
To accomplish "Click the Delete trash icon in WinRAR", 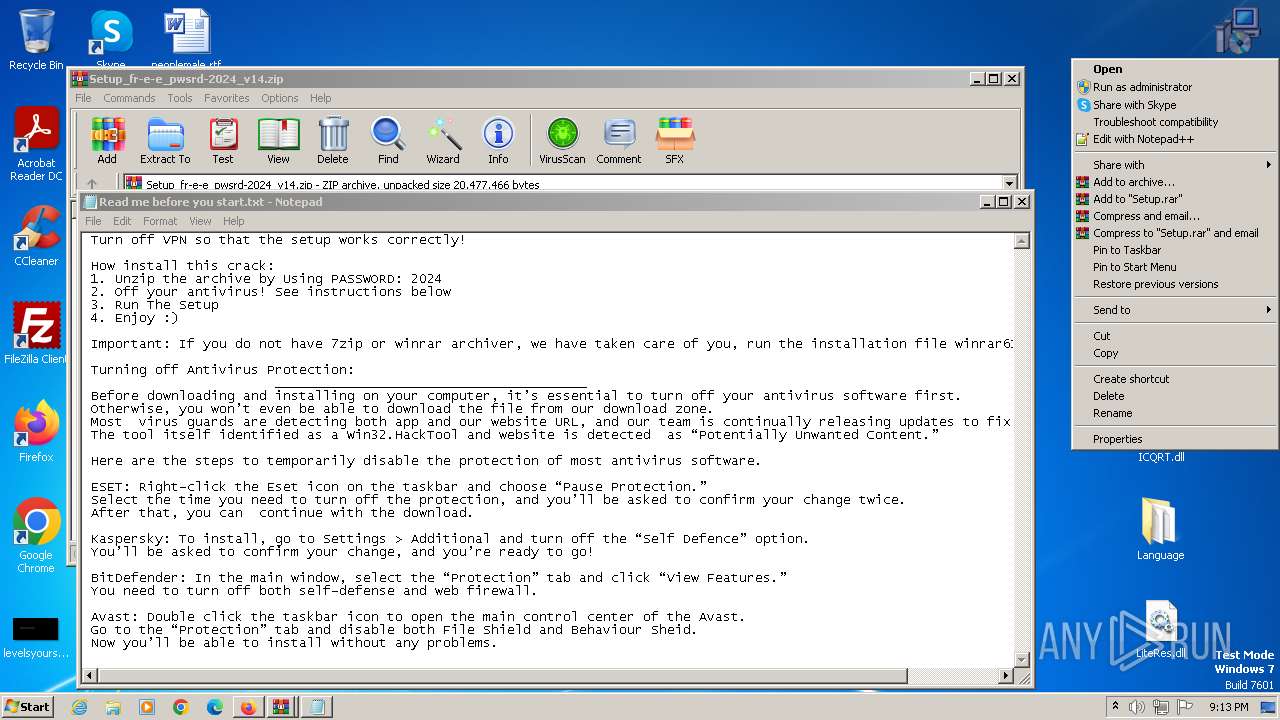I will pos(333,140).
